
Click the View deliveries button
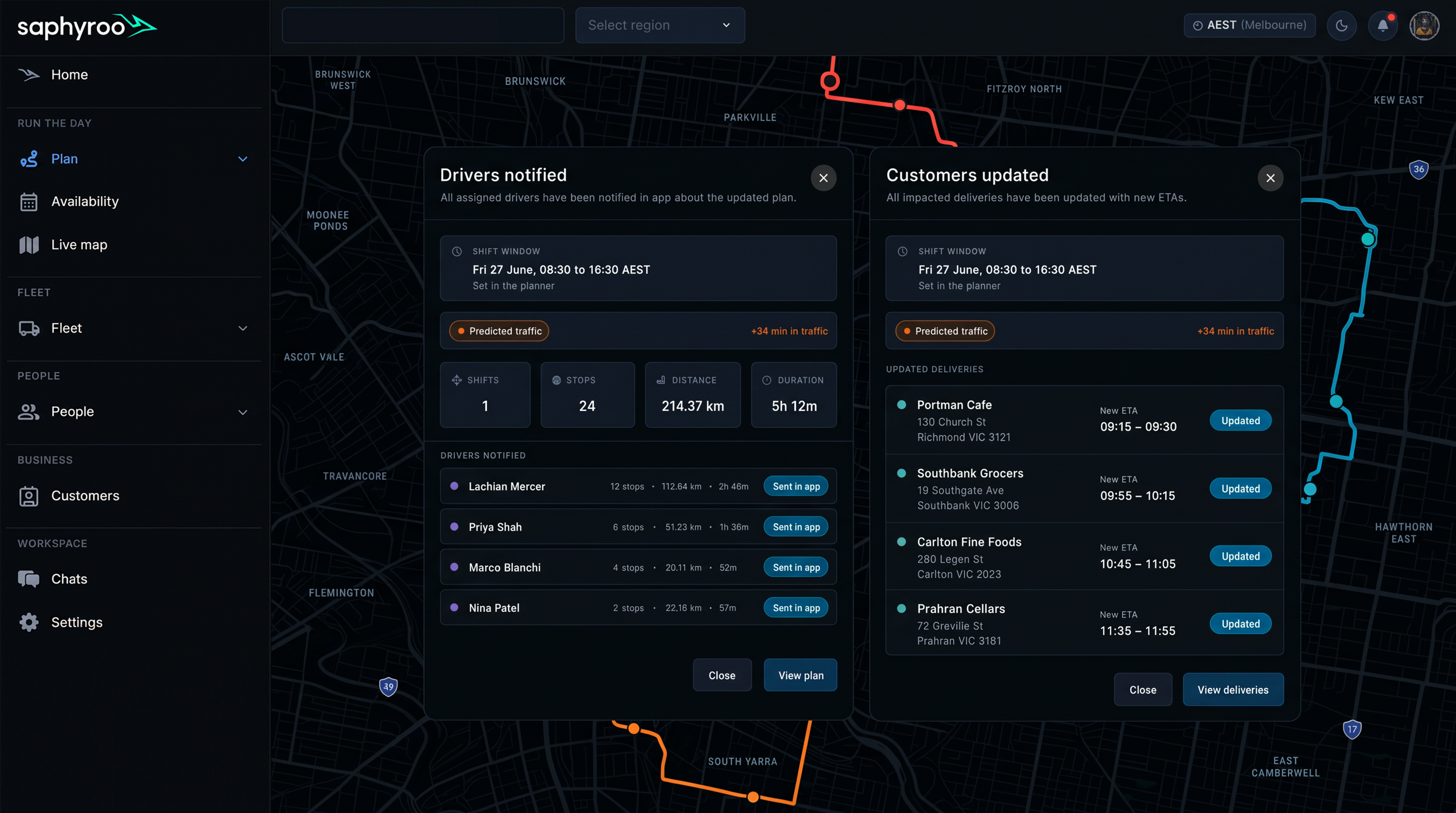(1233, 690)
